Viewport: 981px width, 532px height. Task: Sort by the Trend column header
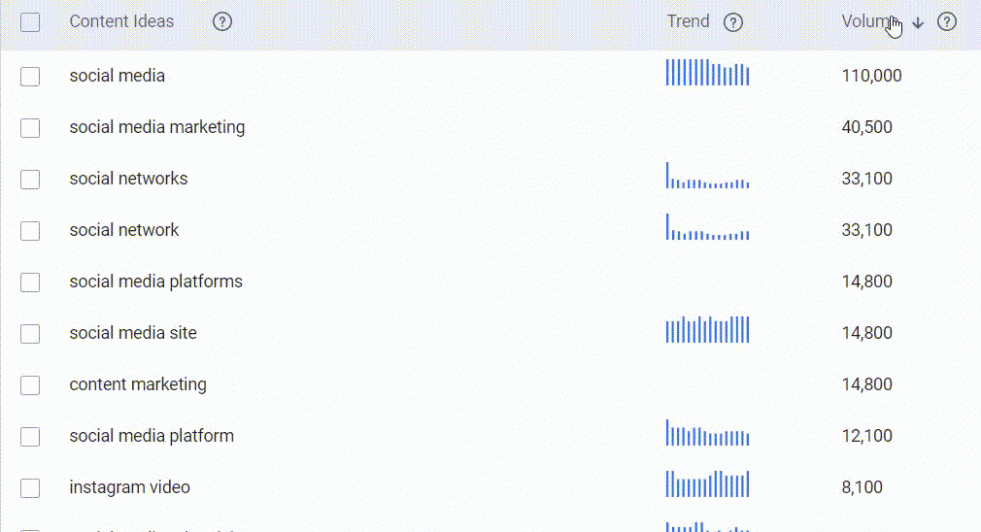688,21
